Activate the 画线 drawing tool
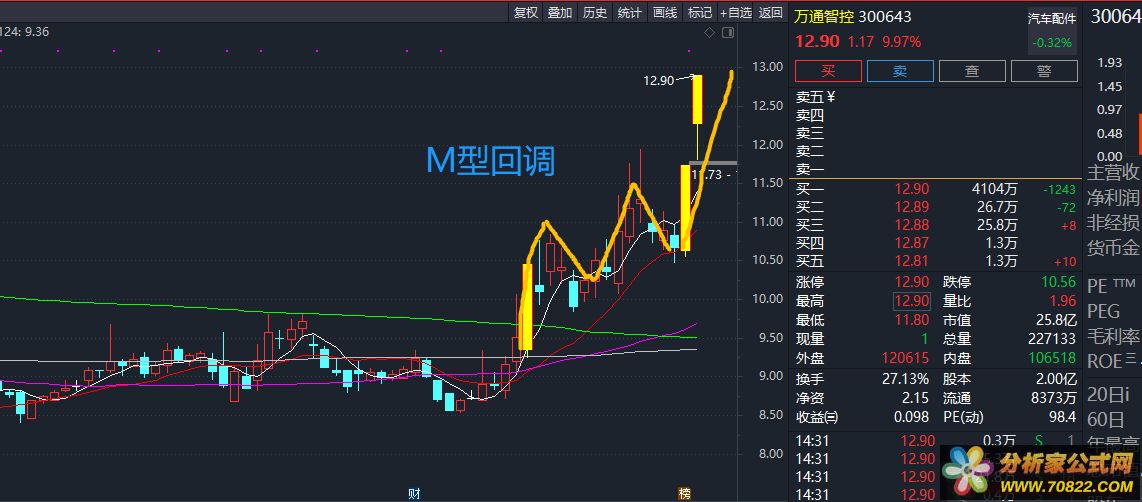 (x=665, y=12)
